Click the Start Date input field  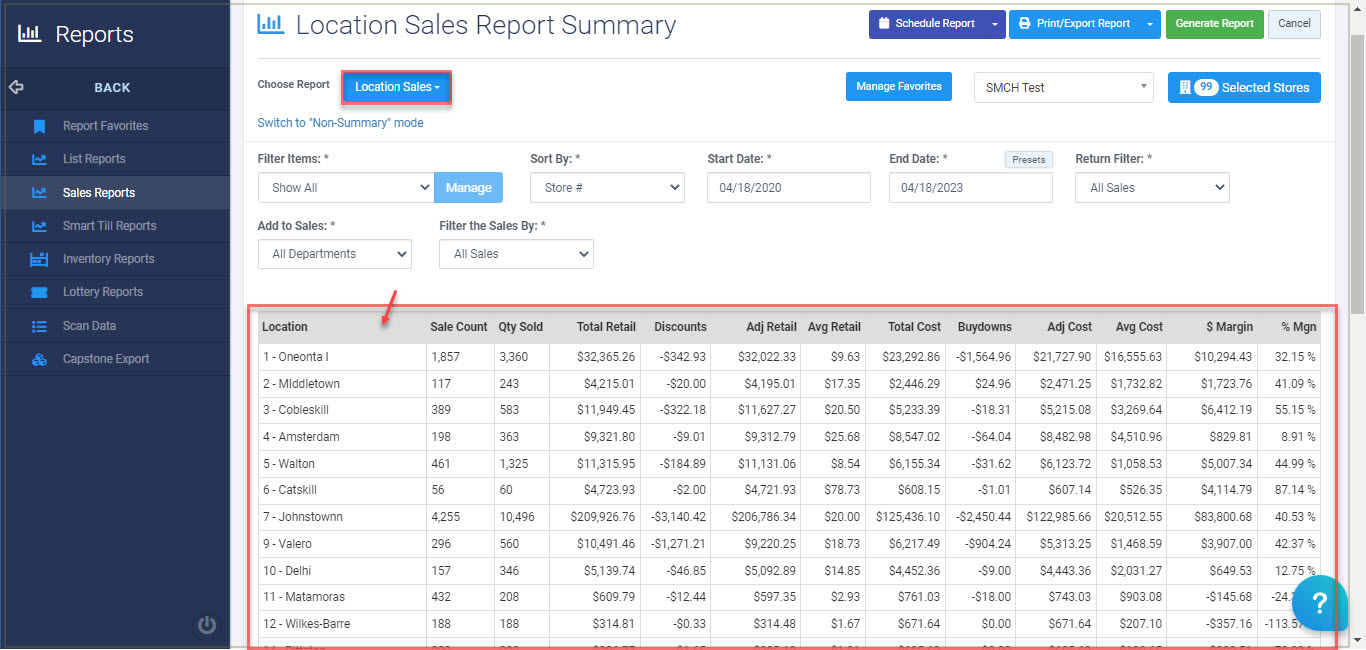pyautogui.click(x=788, y=188)
